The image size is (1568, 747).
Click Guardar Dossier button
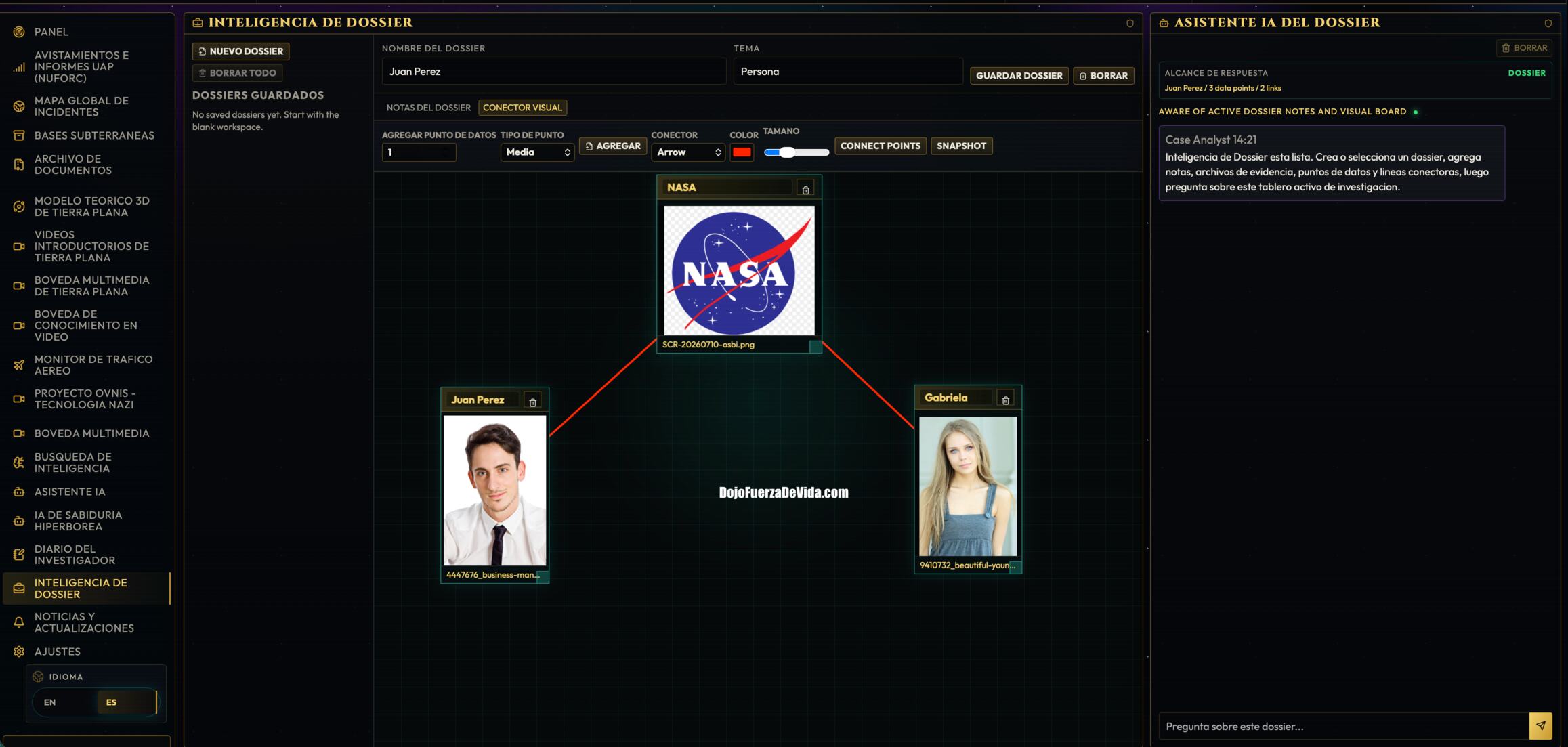(1019, 76)
